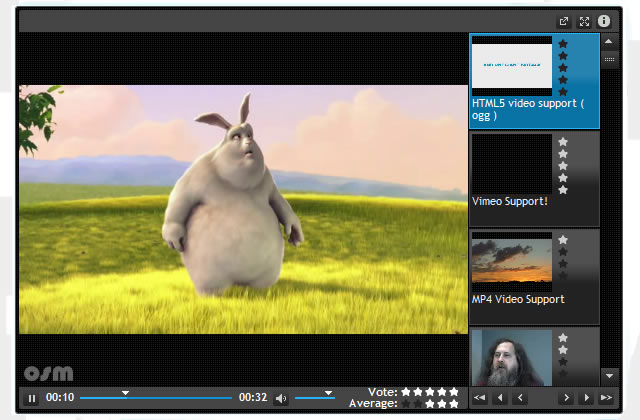Jump to first playlist page

(x=480, y=398)
